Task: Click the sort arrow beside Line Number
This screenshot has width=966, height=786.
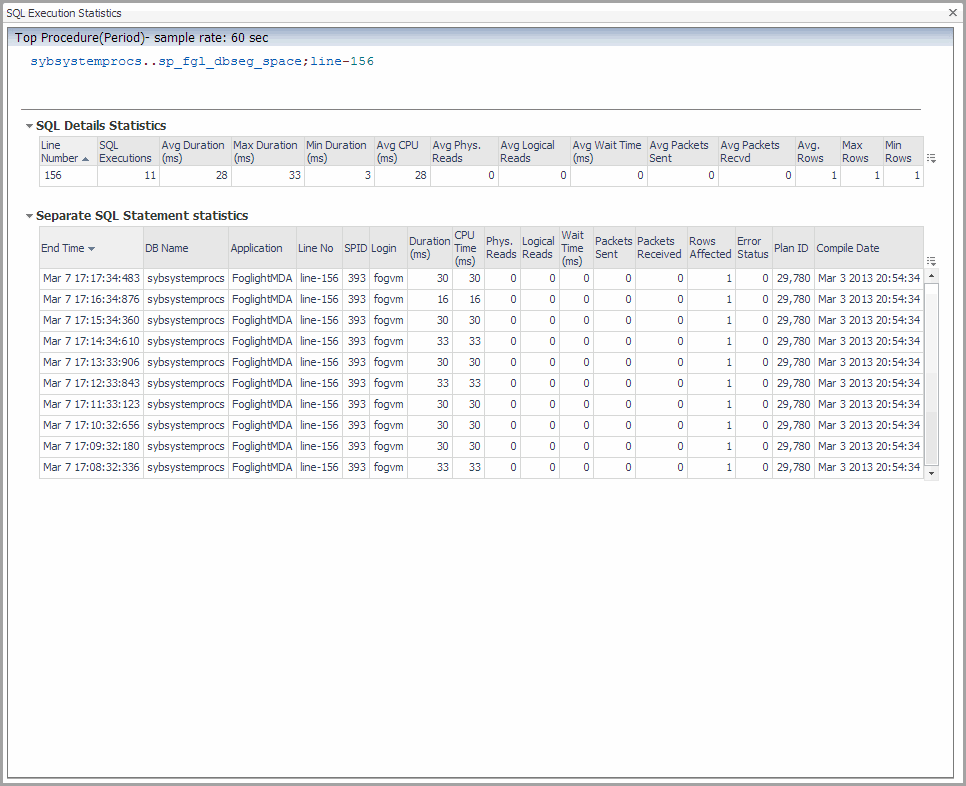Action: click(85, 159)
